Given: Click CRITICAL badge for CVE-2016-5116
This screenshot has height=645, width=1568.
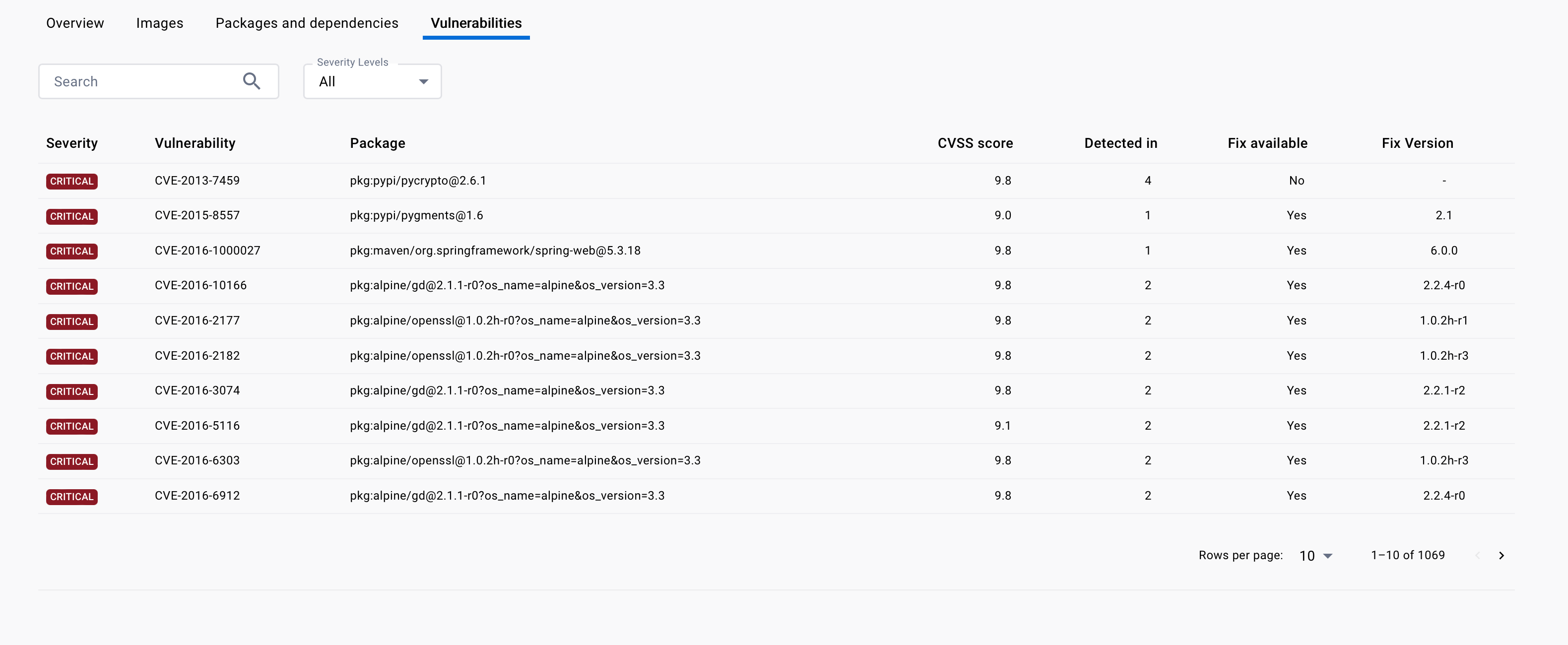Looking at the screenshot, I should click(x=72, y=427).
